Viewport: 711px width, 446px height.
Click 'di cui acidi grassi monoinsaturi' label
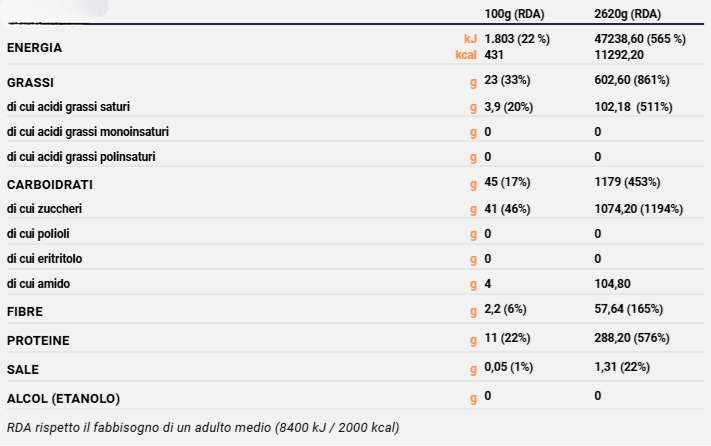point(88,131)
